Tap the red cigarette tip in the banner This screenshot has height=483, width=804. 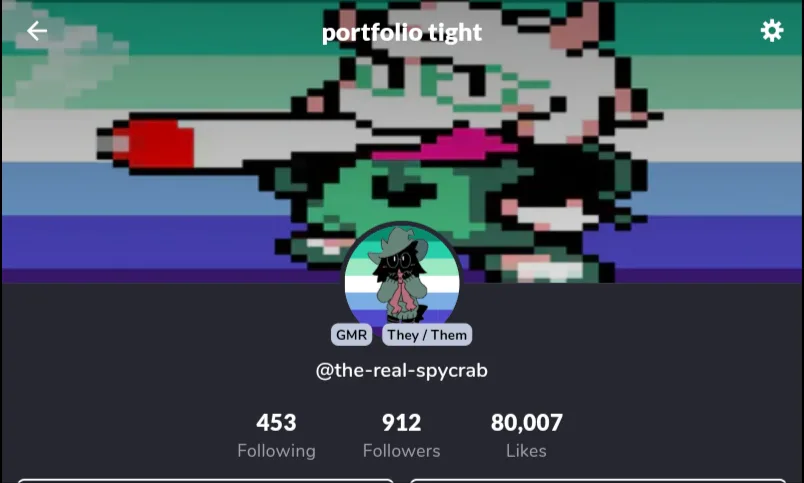[x=154, y=144]
